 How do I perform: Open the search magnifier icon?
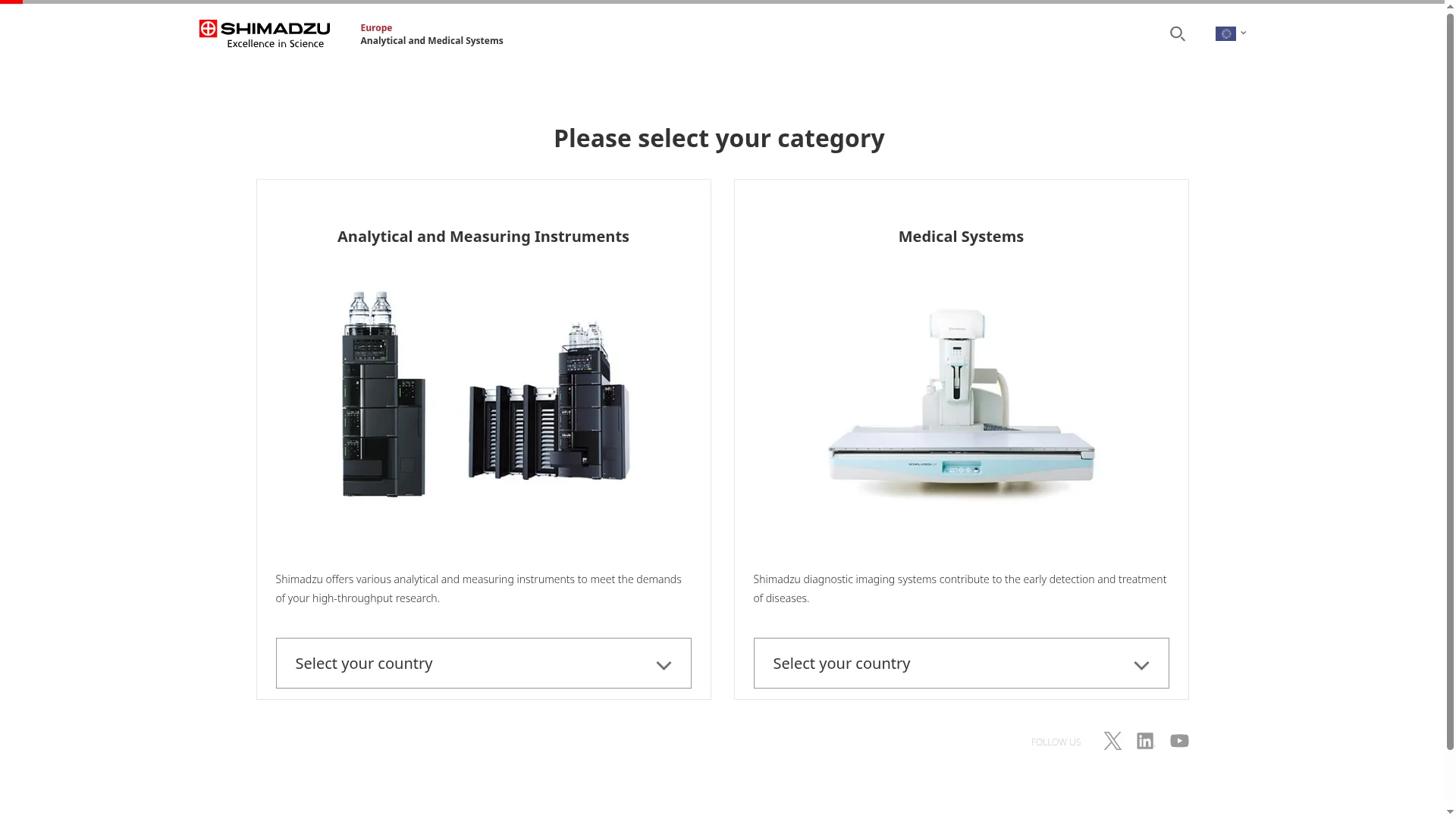click(x=1177, y=33)
